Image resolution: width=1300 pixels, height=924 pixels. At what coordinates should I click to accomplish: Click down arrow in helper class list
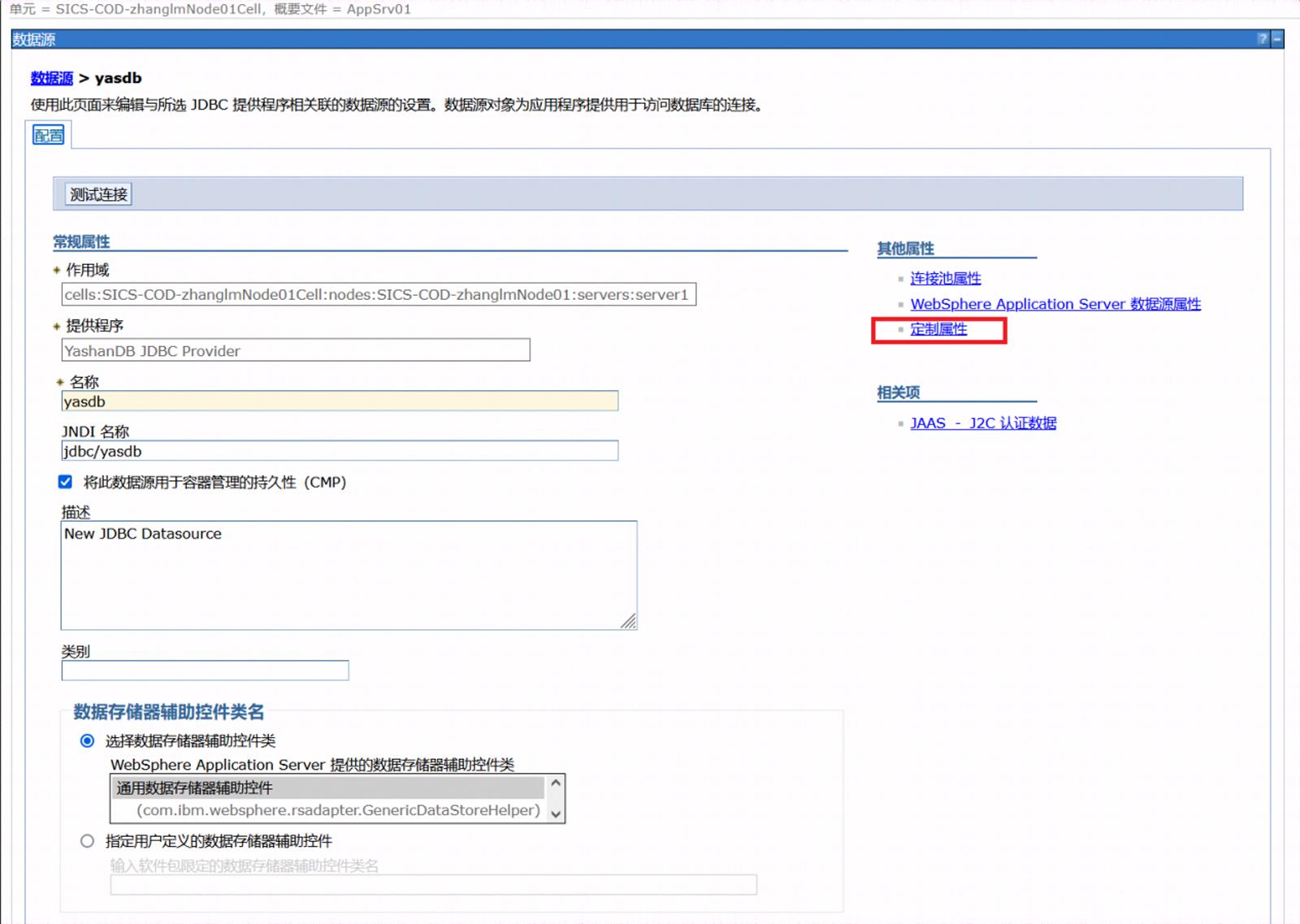556,813
